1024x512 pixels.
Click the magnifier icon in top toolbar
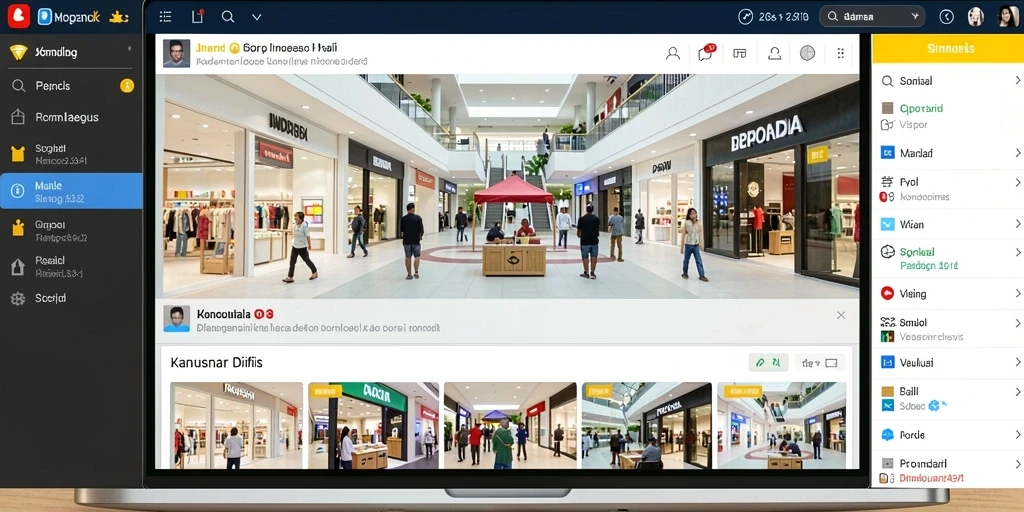tap(228, 17)
